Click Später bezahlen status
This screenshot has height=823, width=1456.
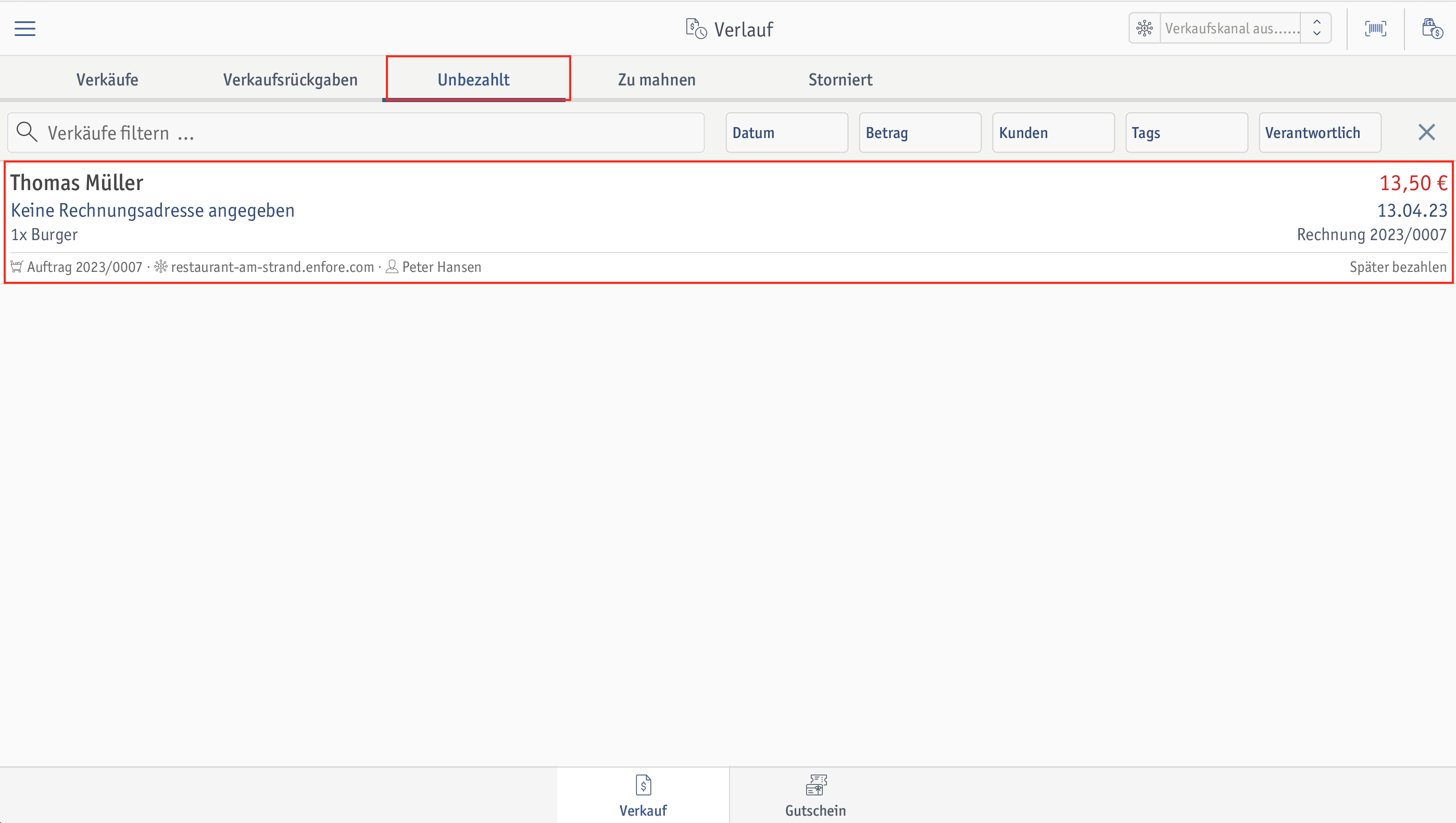[x=1398, y=267]
